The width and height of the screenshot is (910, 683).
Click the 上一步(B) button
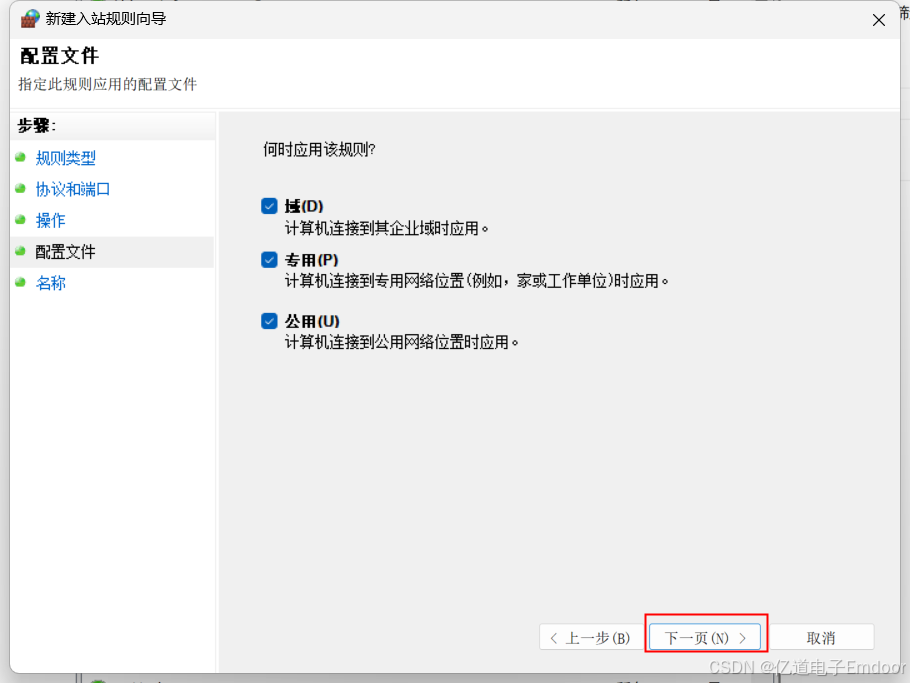click(x=588, y=636)
